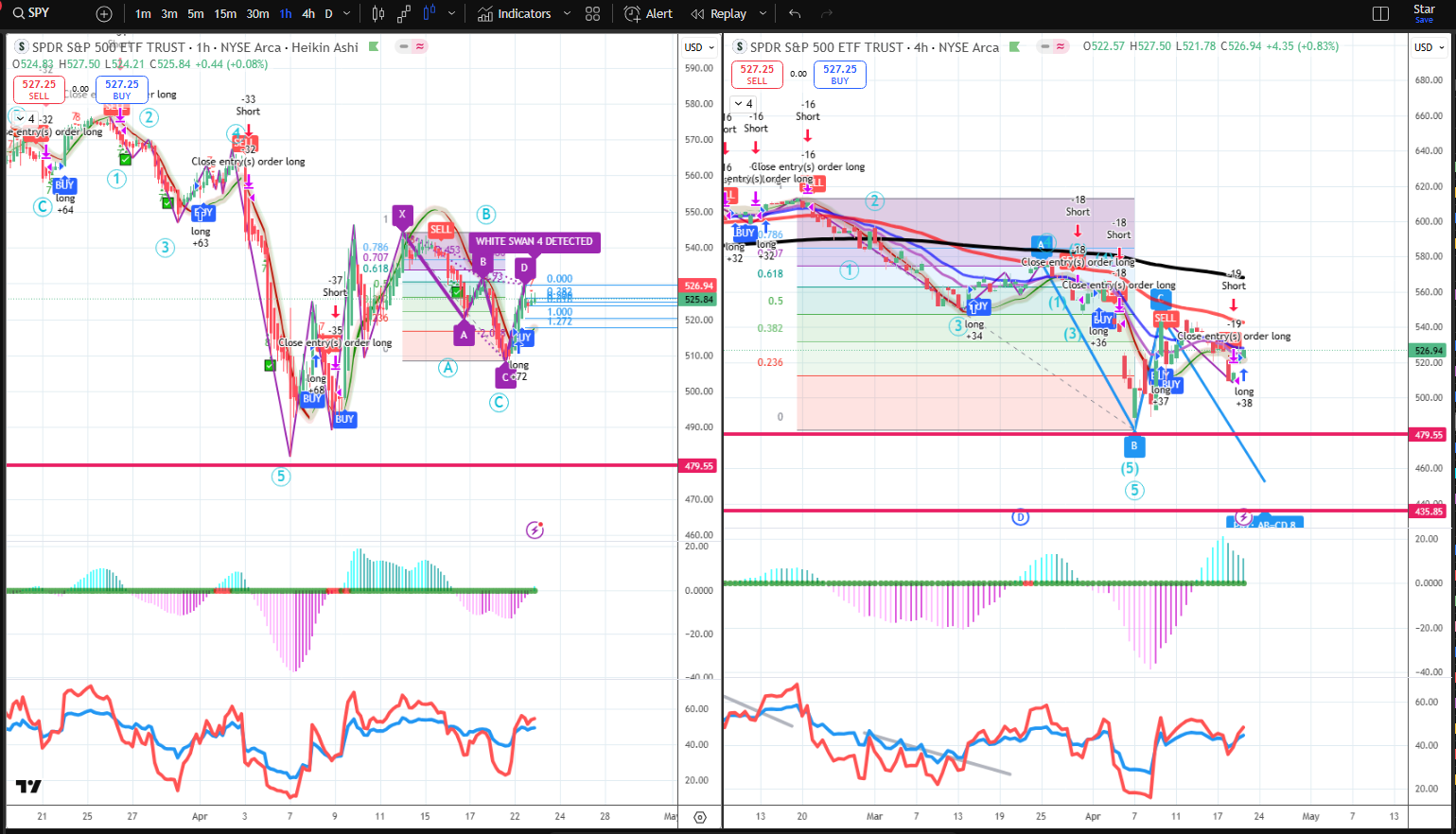1456x834 pixels.
Task: Toggle the grey dash data pill, left chart
Action: pyautogui.click(x=404, y=46)
